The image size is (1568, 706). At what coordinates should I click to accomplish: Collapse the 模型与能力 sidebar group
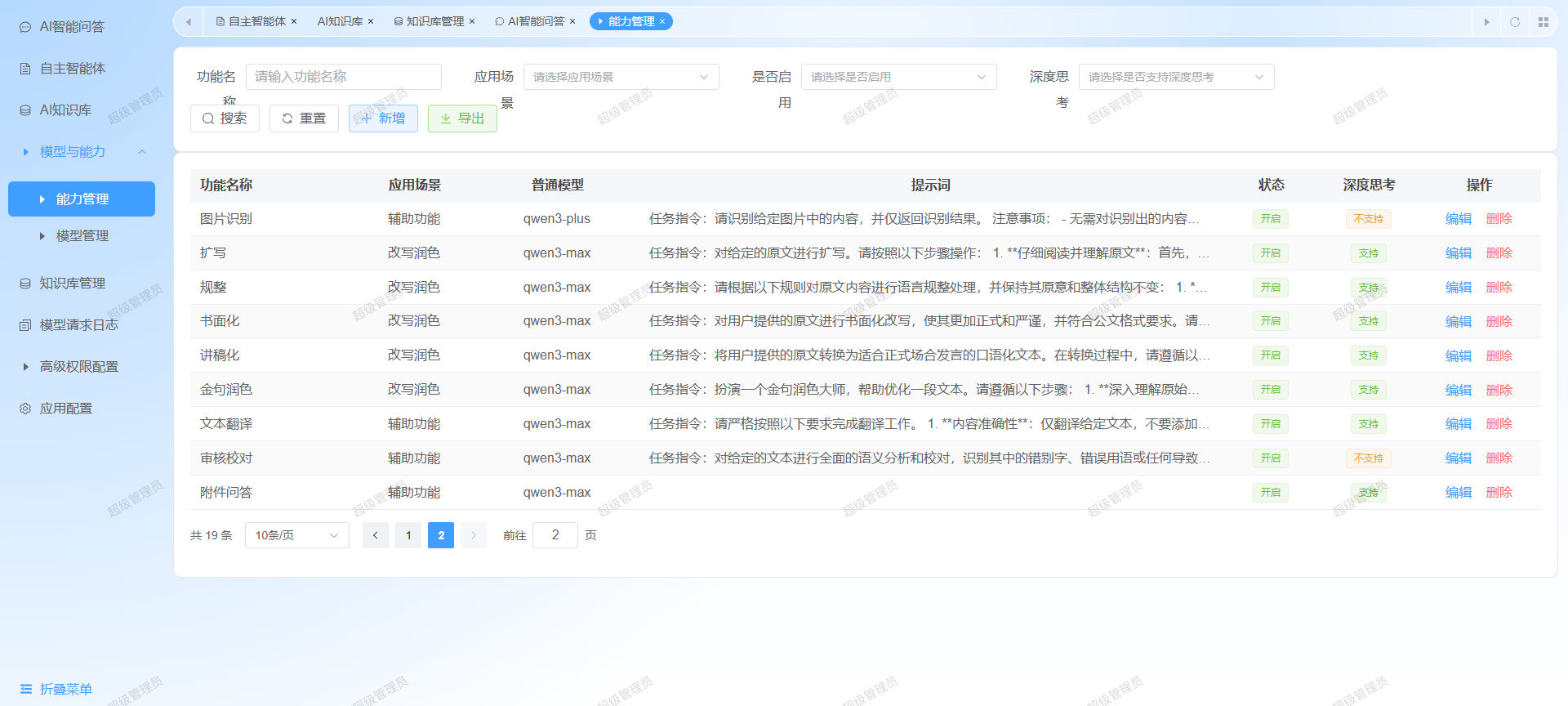tap(82, 152)
